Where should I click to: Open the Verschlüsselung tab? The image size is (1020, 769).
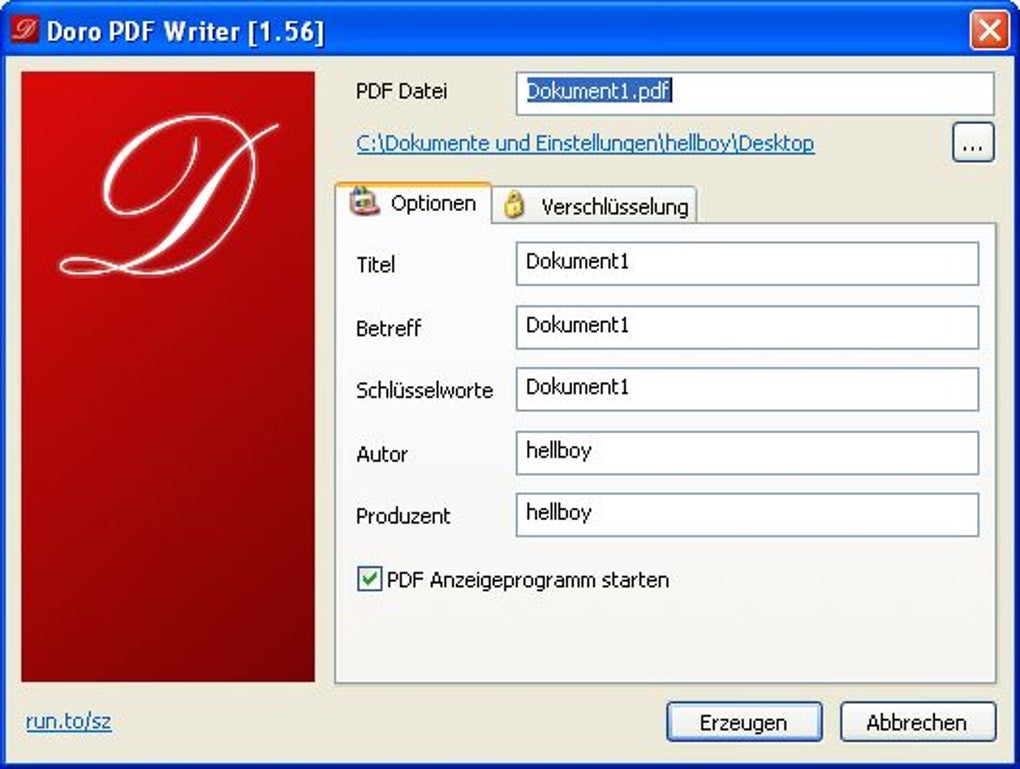pyautogui.click(x=594, y=206)
